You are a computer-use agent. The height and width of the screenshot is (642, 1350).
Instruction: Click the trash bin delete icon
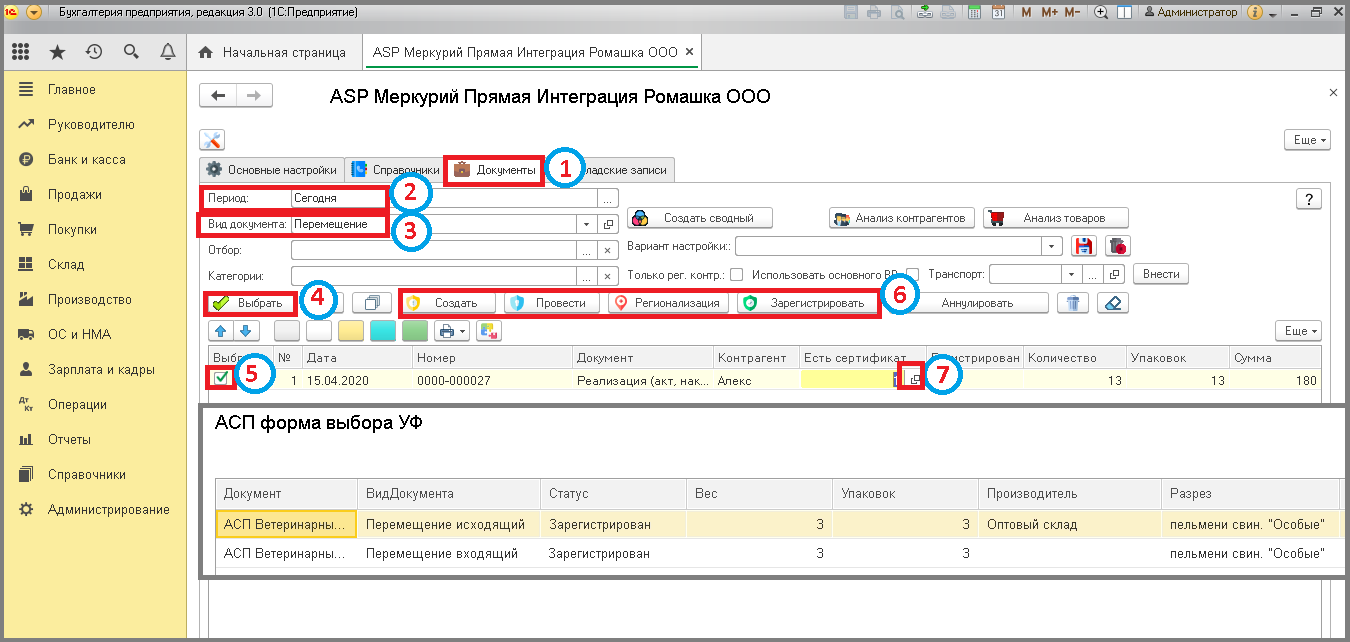[1073, 303]
